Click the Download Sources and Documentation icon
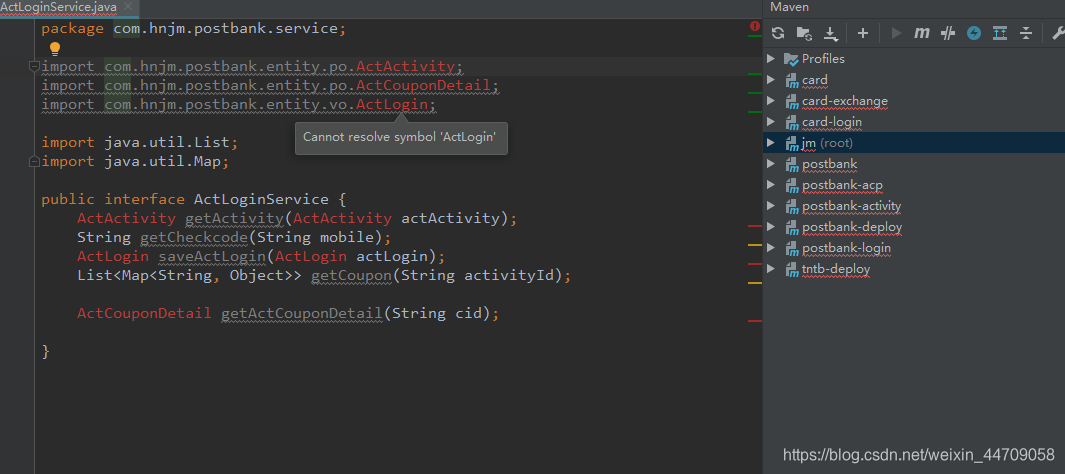 point(830,33)
